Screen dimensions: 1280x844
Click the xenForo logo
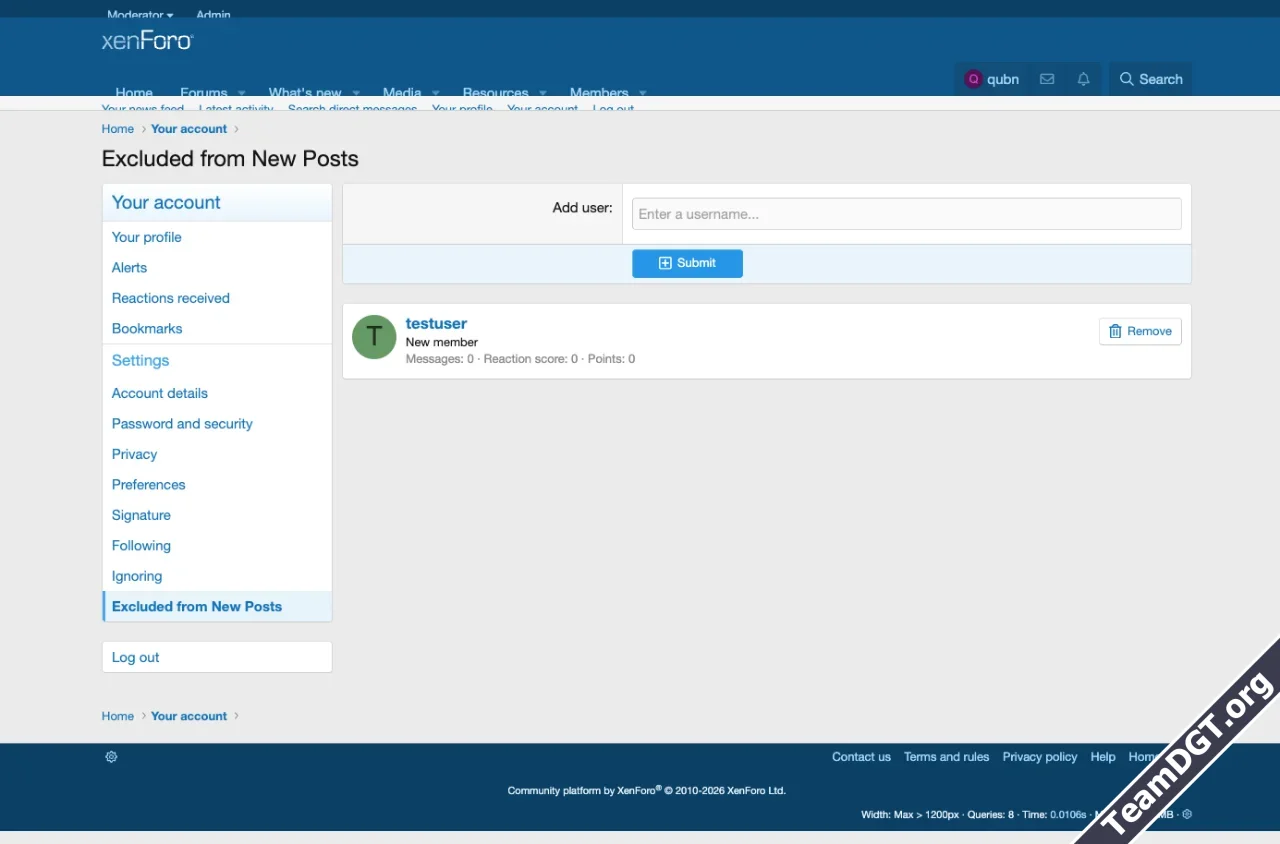147,41
